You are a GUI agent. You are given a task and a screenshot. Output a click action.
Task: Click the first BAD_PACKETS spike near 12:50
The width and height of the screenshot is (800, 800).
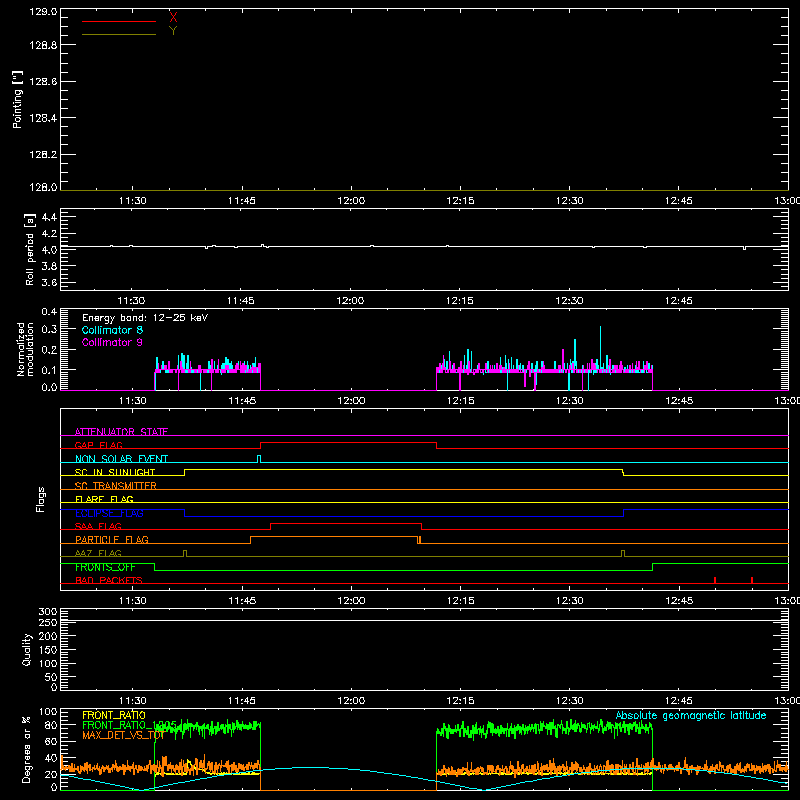(x=715, y=580)
